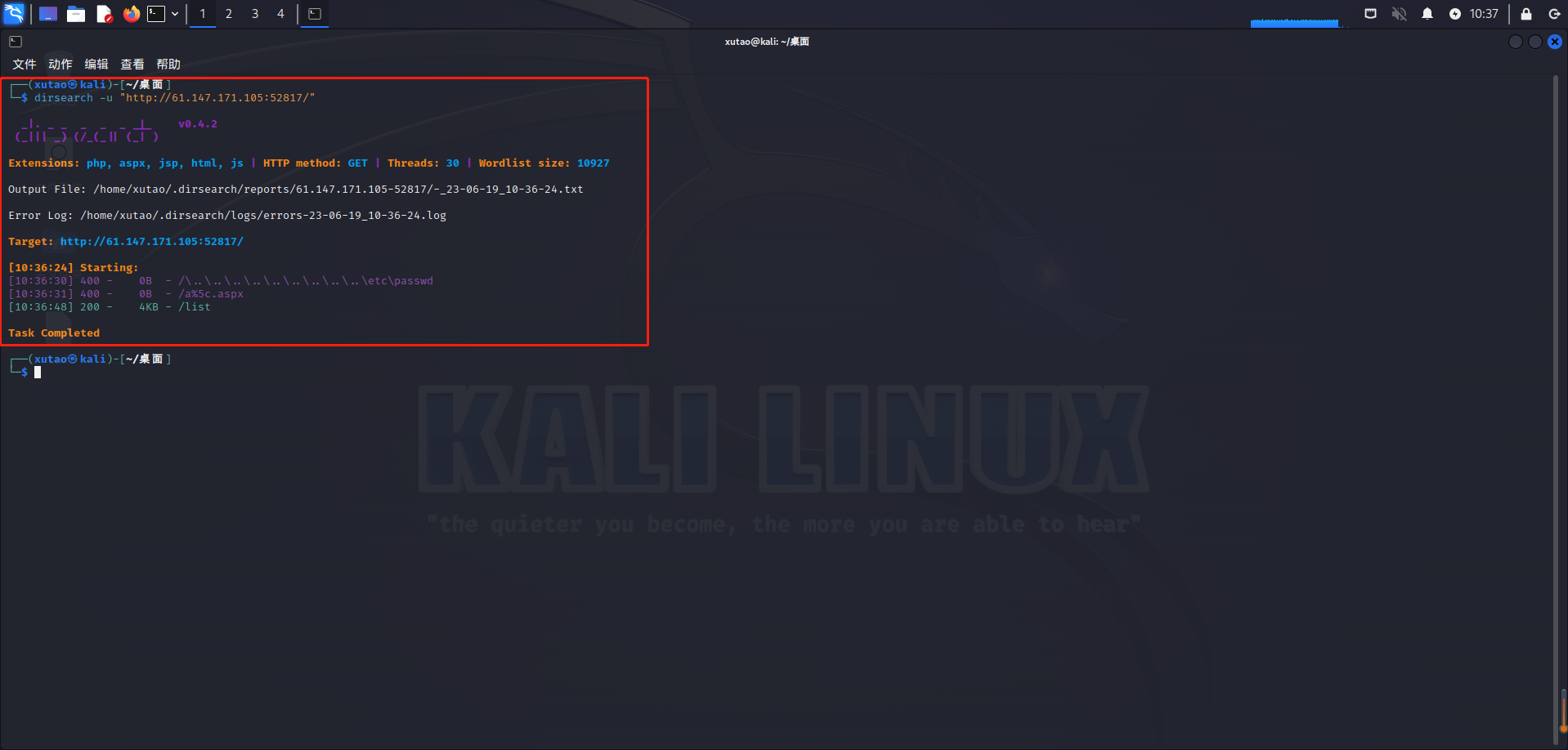Click the Error Log path line

coord(227,216)
